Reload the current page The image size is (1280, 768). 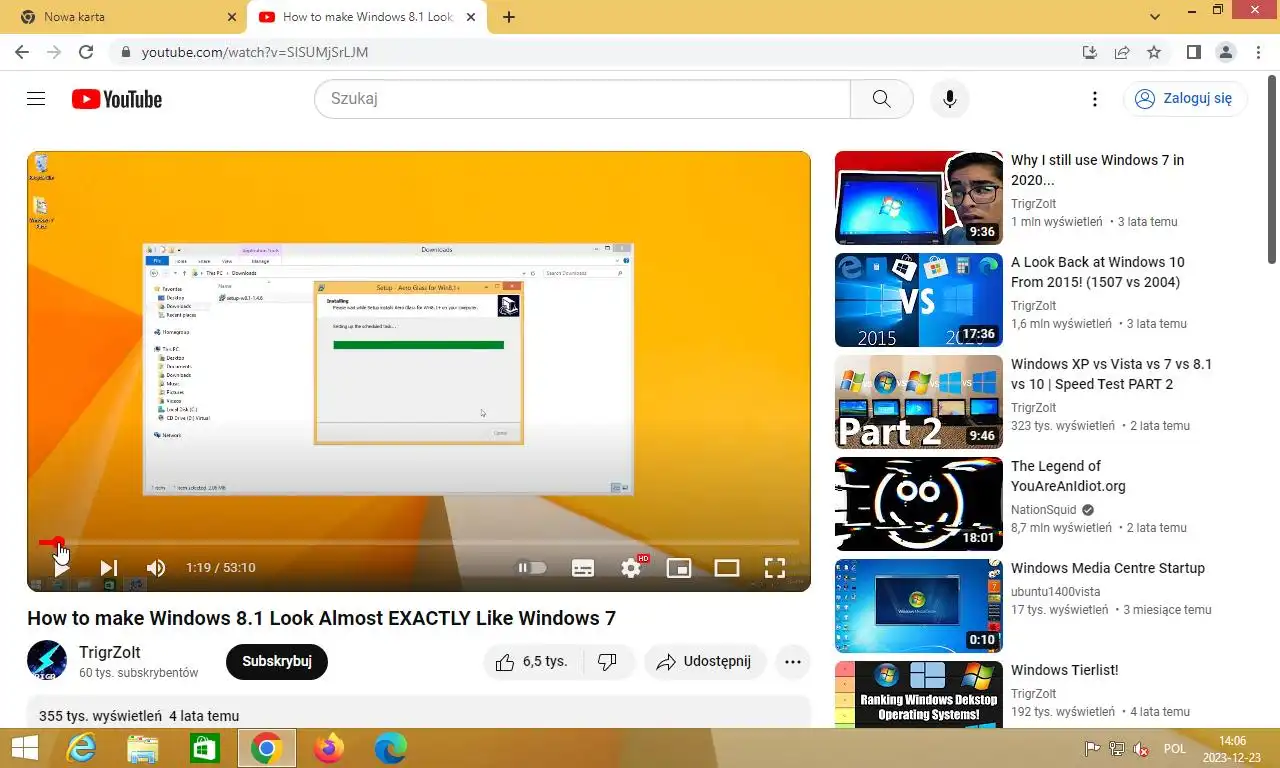click(86, 52)
